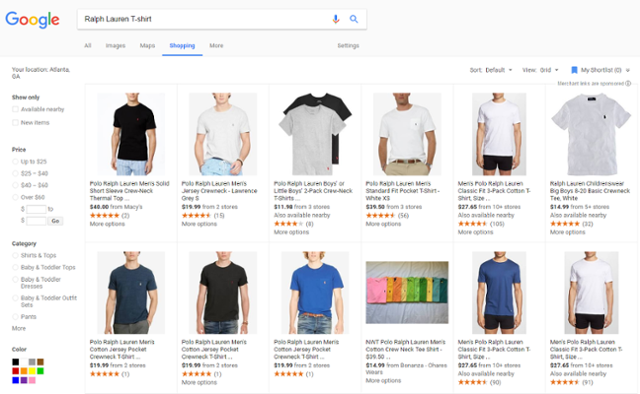Pick the yellow color swatch
The height and width of the screenshot is (394, 640).
coord(32,371)
